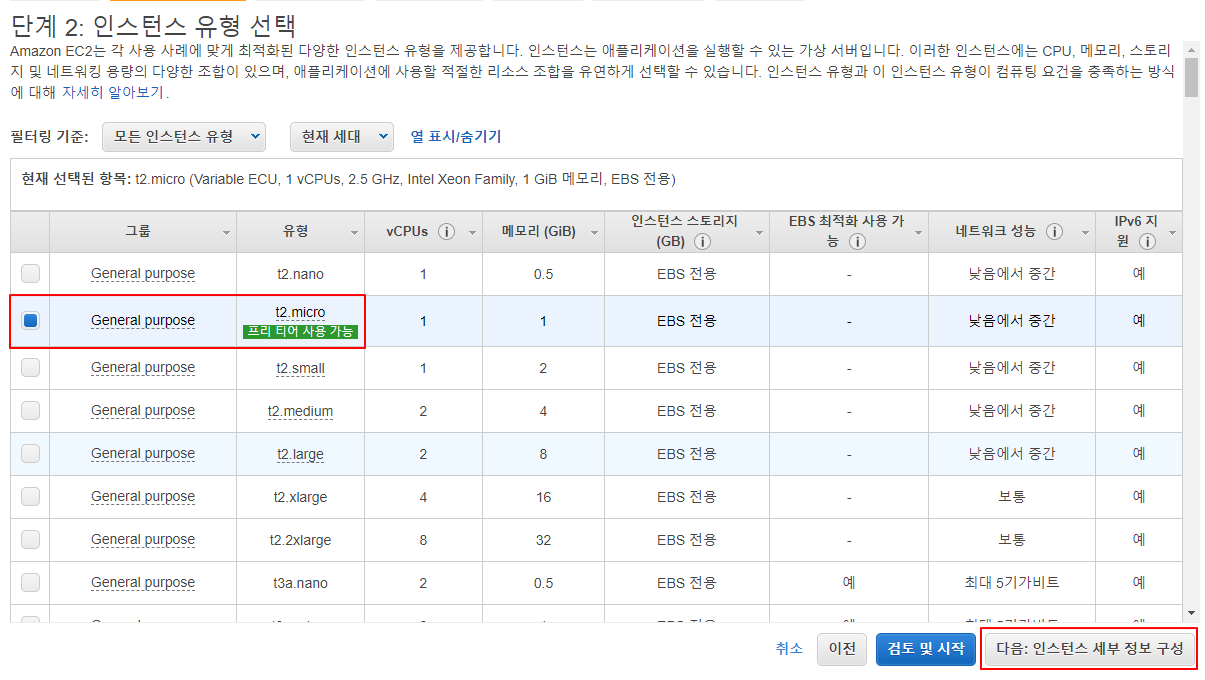Open the t2.large type link

300,454
